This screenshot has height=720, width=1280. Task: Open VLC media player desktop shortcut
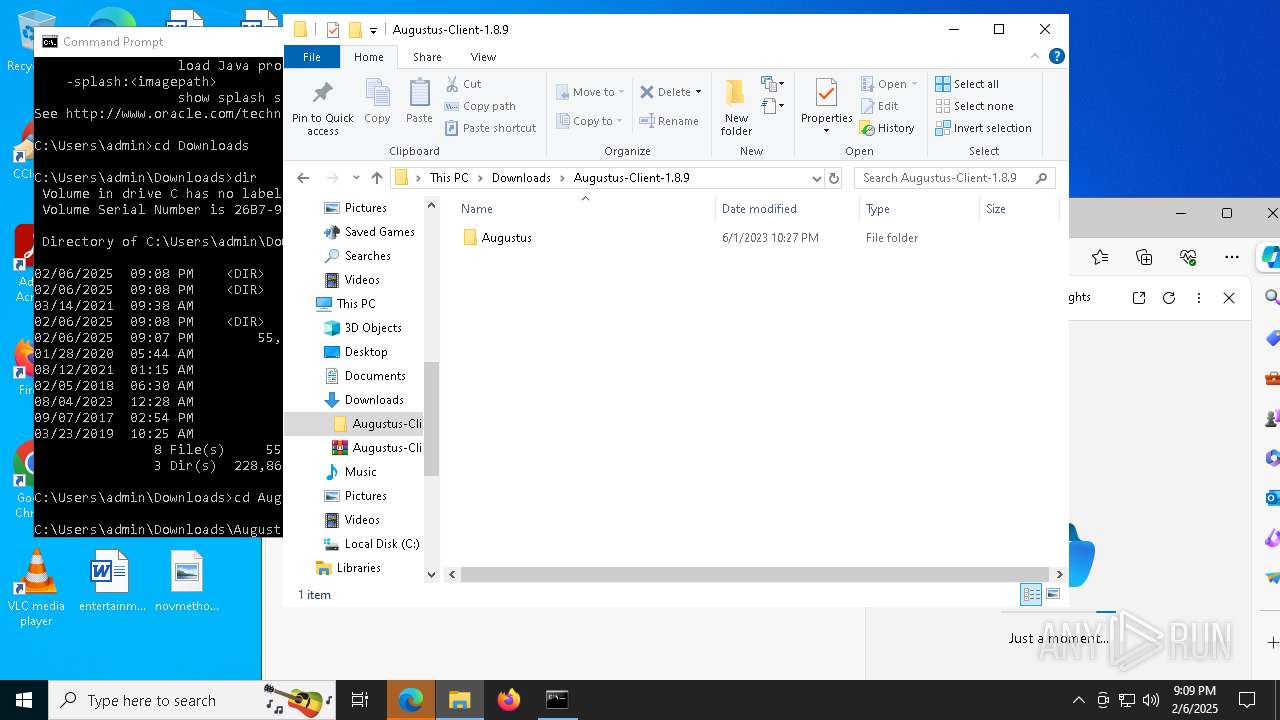tap(36, 589)
